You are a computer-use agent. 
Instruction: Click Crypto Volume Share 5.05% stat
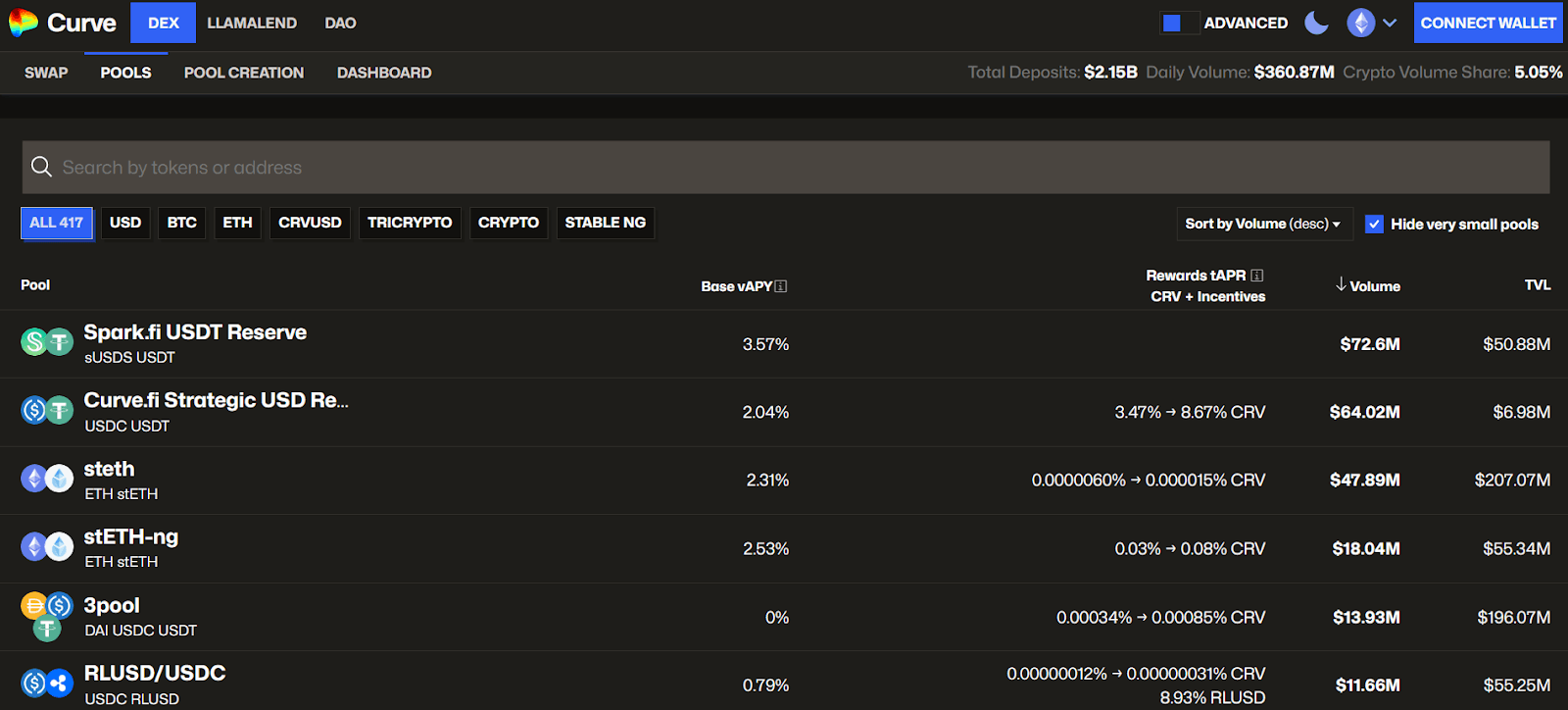coord(1452,73)
